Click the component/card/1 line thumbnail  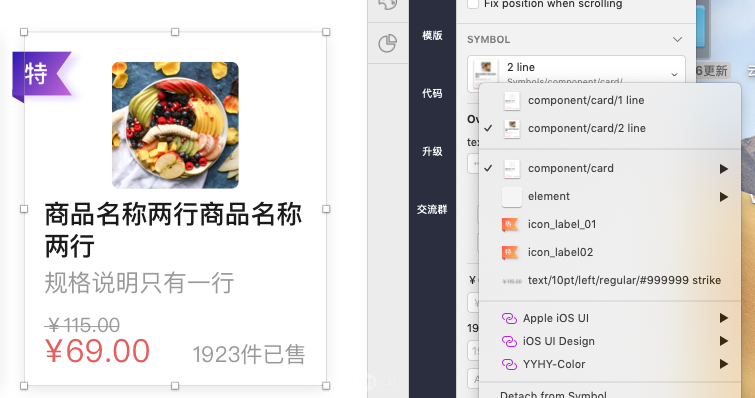(x=512, y=101)
